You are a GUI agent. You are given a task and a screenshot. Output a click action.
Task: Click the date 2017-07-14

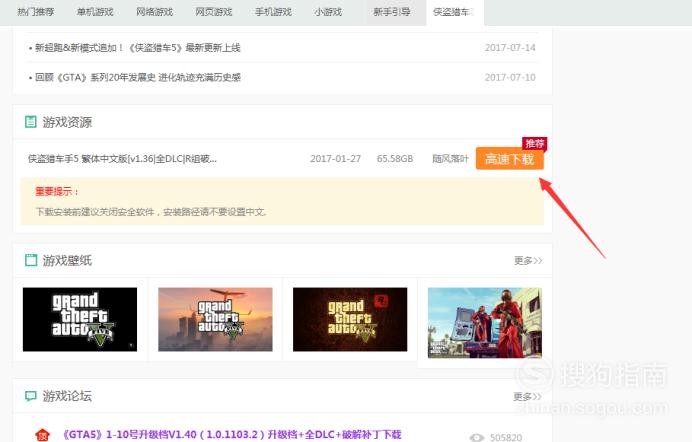tap(510, 48)
